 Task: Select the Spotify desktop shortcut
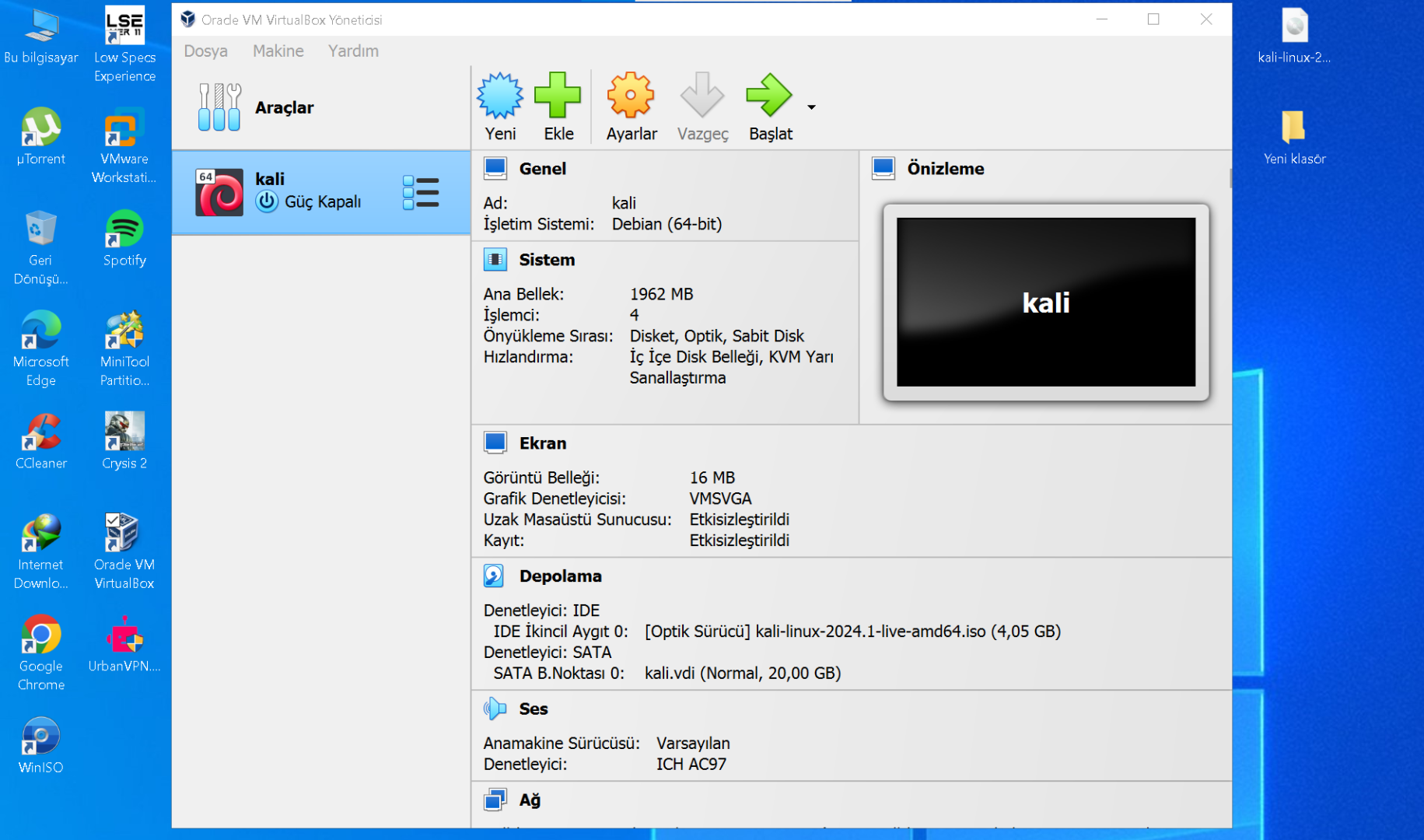(124, 239)
